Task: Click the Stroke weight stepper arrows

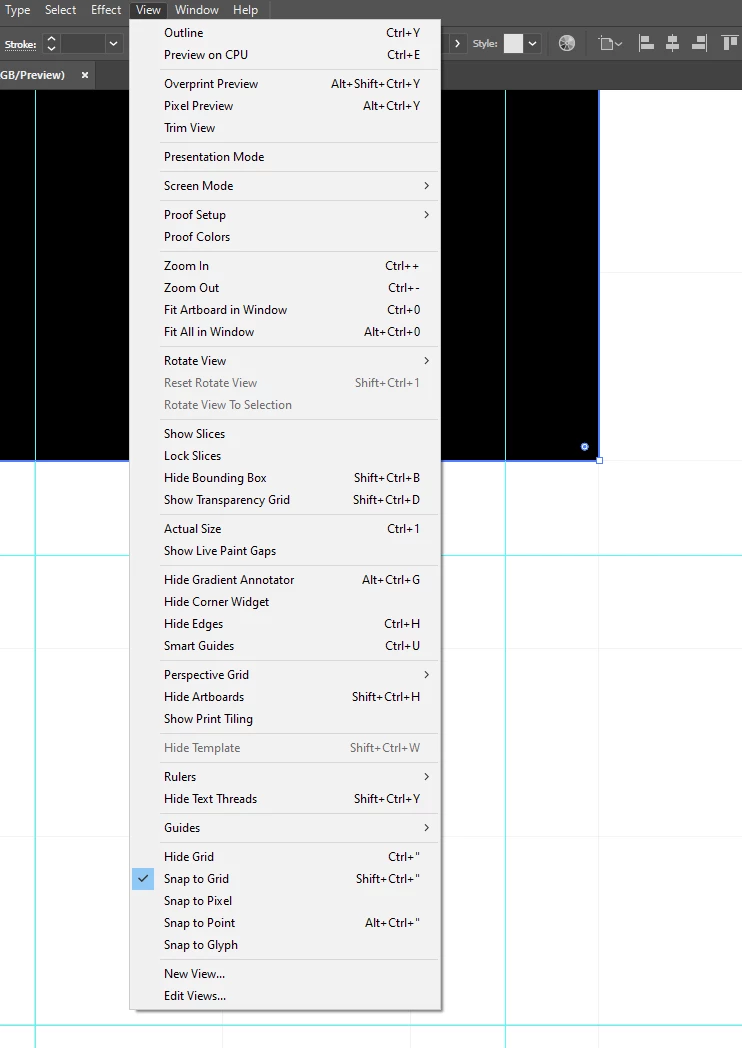Action: [51, 44]
